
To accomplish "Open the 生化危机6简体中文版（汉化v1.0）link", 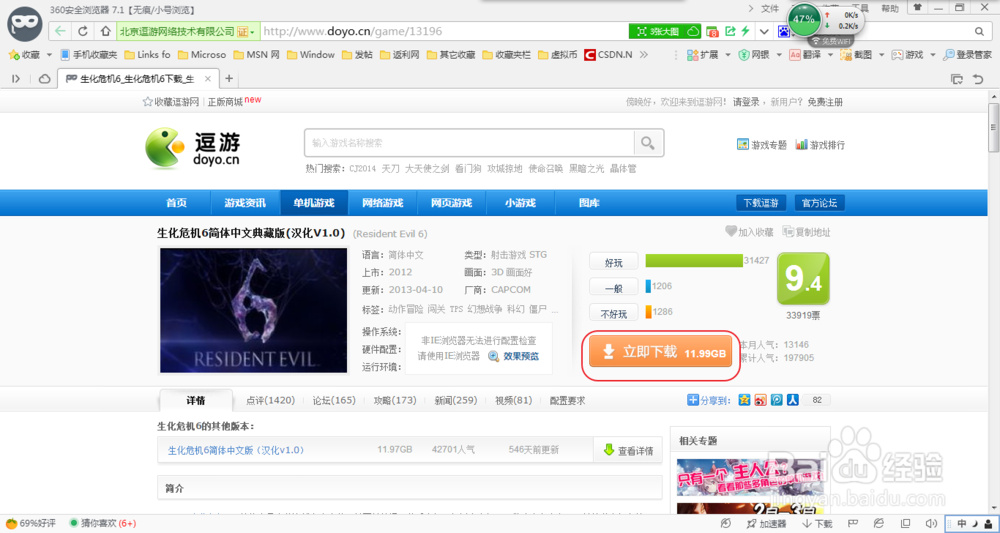I will 236,450.
